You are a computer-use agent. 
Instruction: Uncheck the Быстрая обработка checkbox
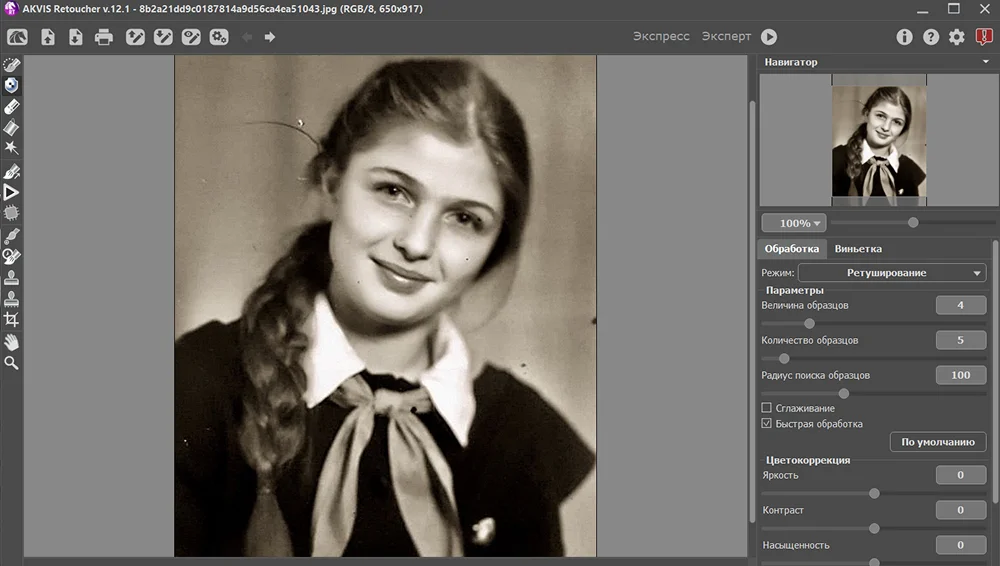pyautogui.click(x=767, y=424)
